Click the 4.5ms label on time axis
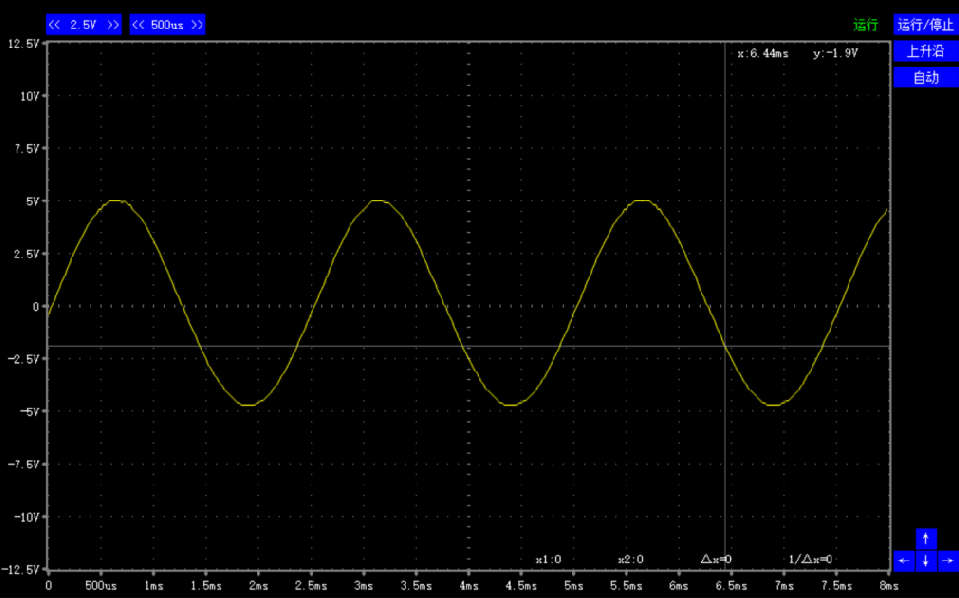The width and height of the screenshot is (959, 598). point(521,586)
